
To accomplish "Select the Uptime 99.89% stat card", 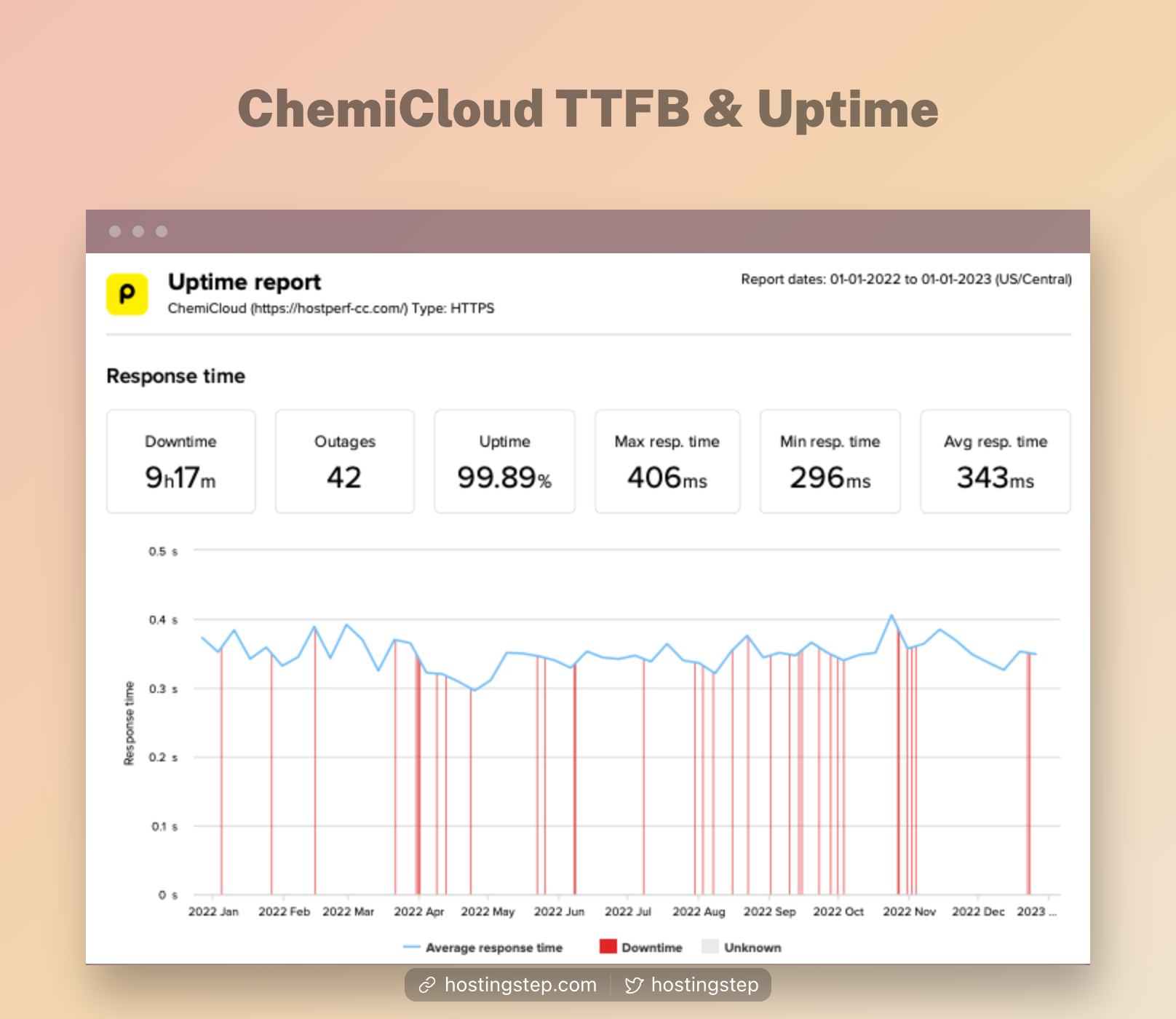I will (504, 461).
